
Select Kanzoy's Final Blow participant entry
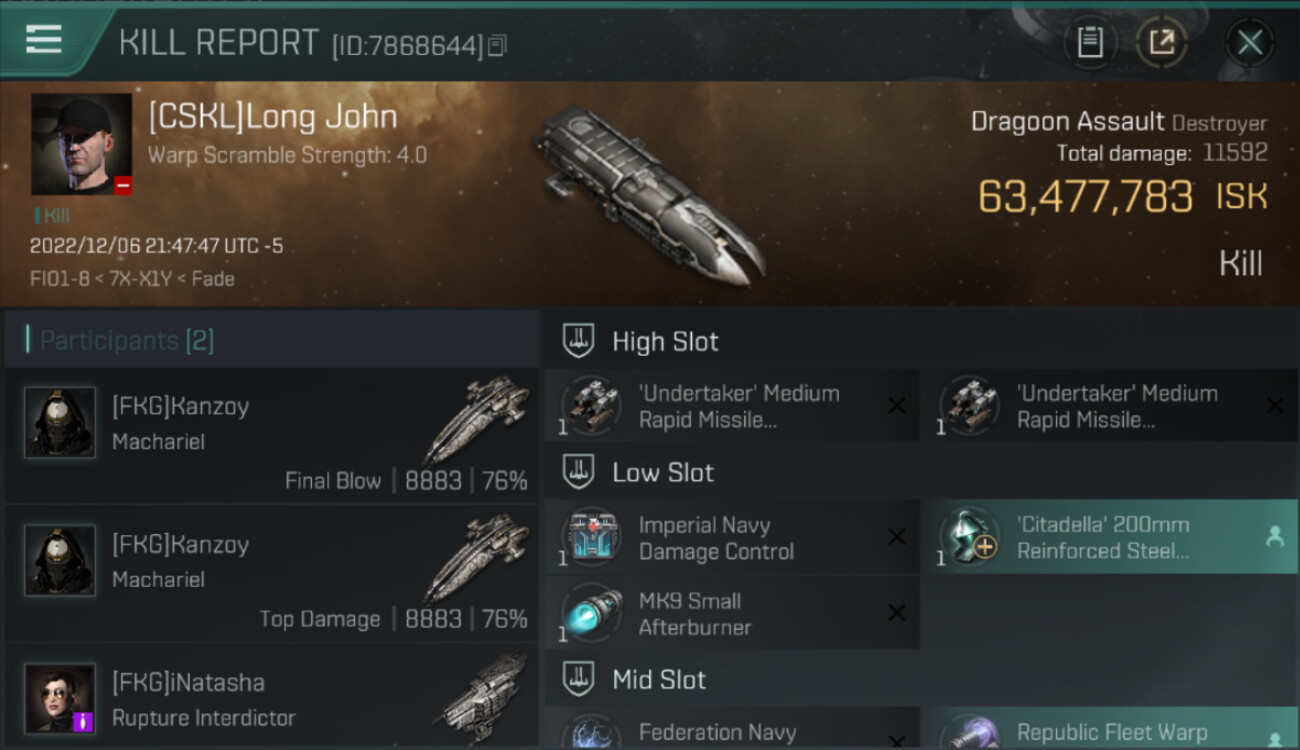pos(272,435)
